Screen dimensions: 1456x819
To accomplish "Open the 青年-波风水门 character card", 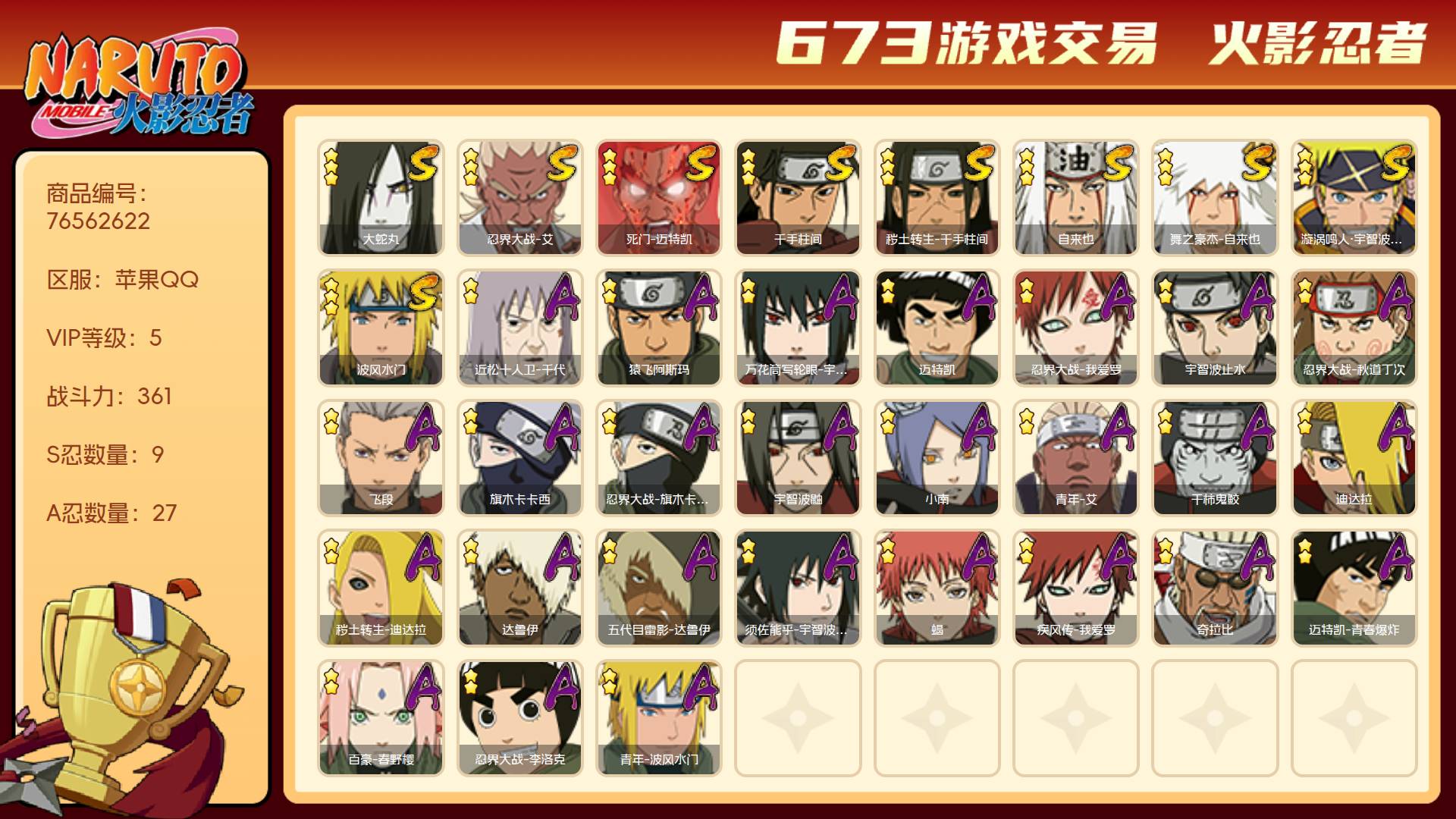I will click(658, 718).
